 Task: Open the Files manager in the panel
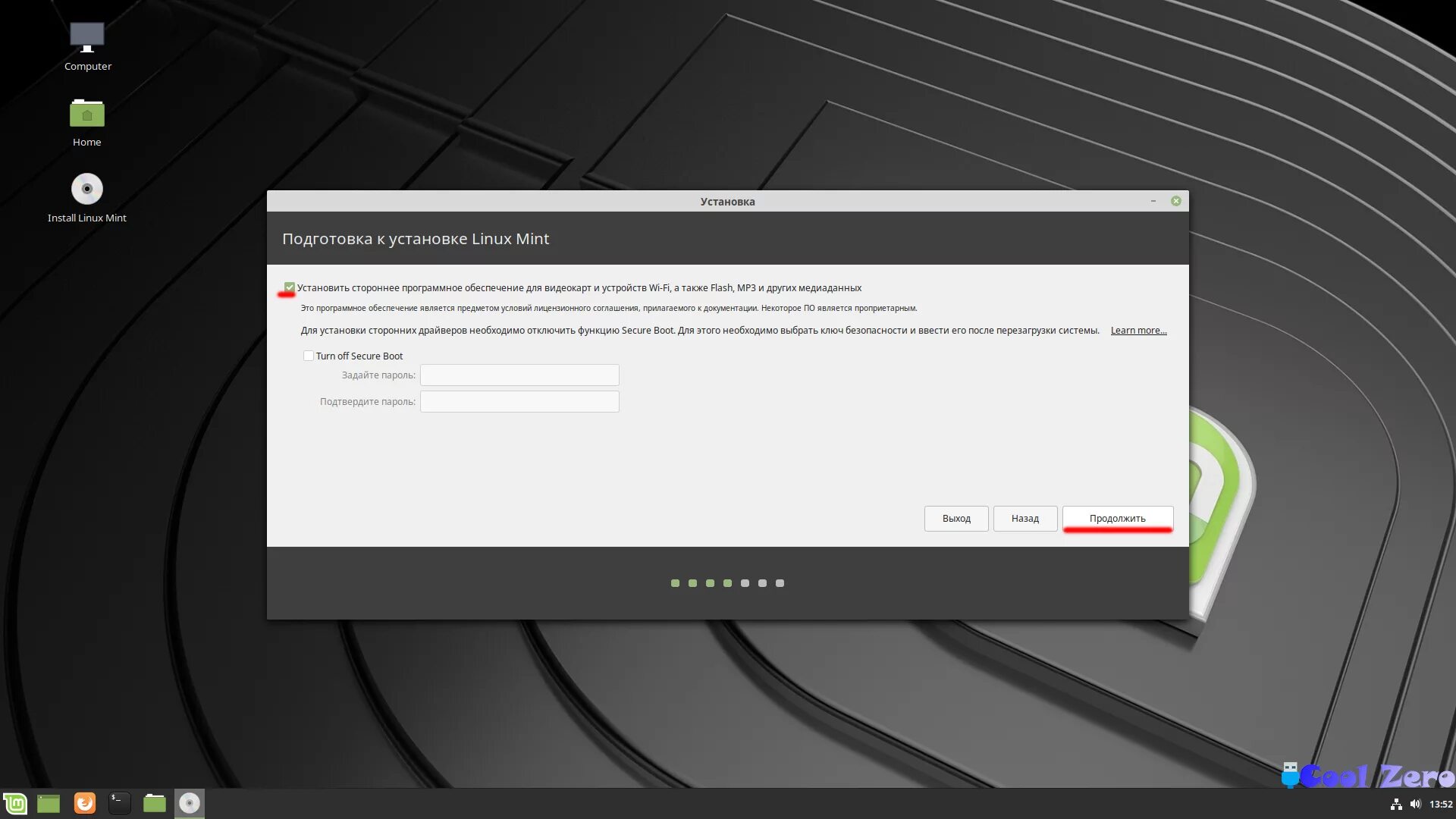click(x=155, y=803)
